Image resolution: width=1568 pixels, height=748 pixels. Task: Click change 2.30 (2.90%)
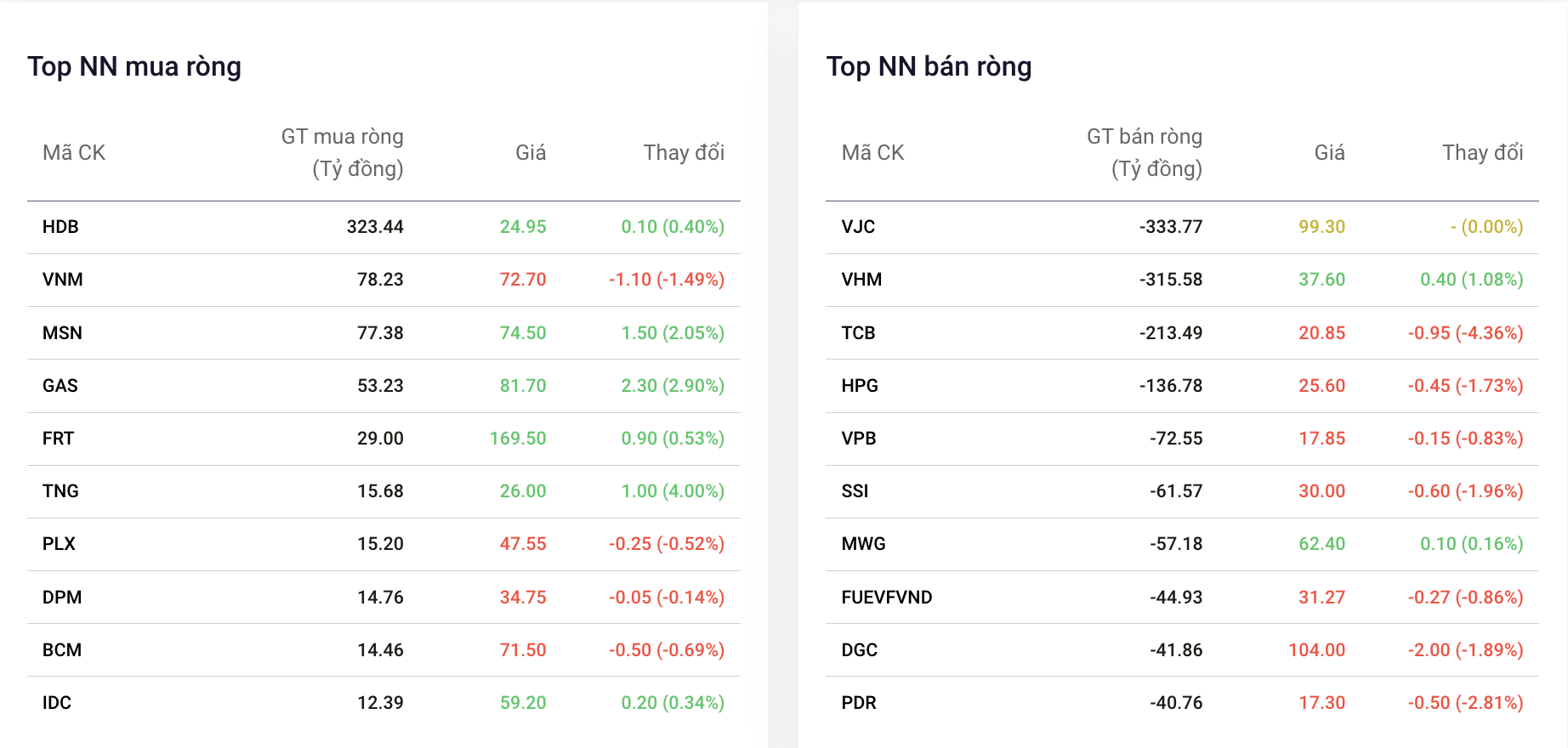pyautogui.click(x=673, y=386)
